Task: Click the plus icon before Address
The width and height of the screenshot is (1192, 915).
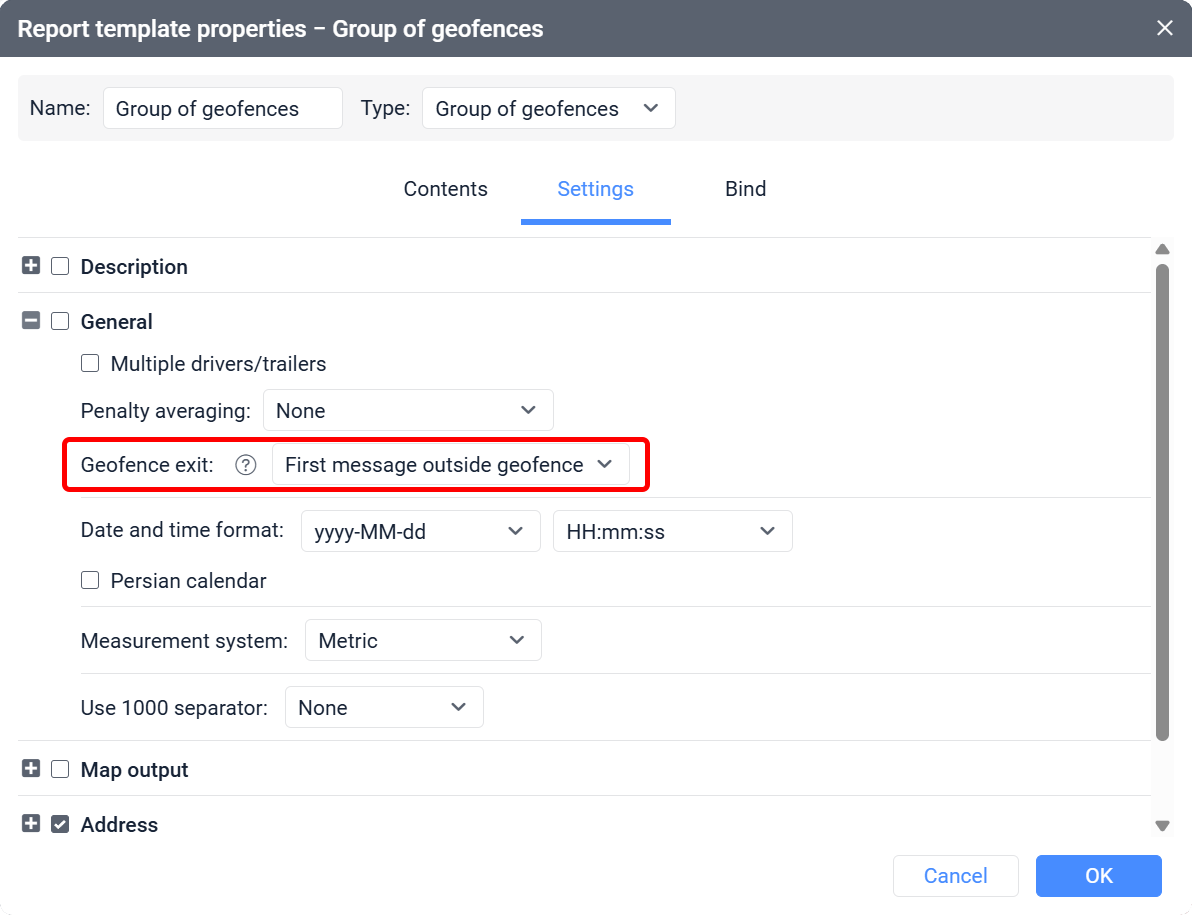Action: (30, 824)
